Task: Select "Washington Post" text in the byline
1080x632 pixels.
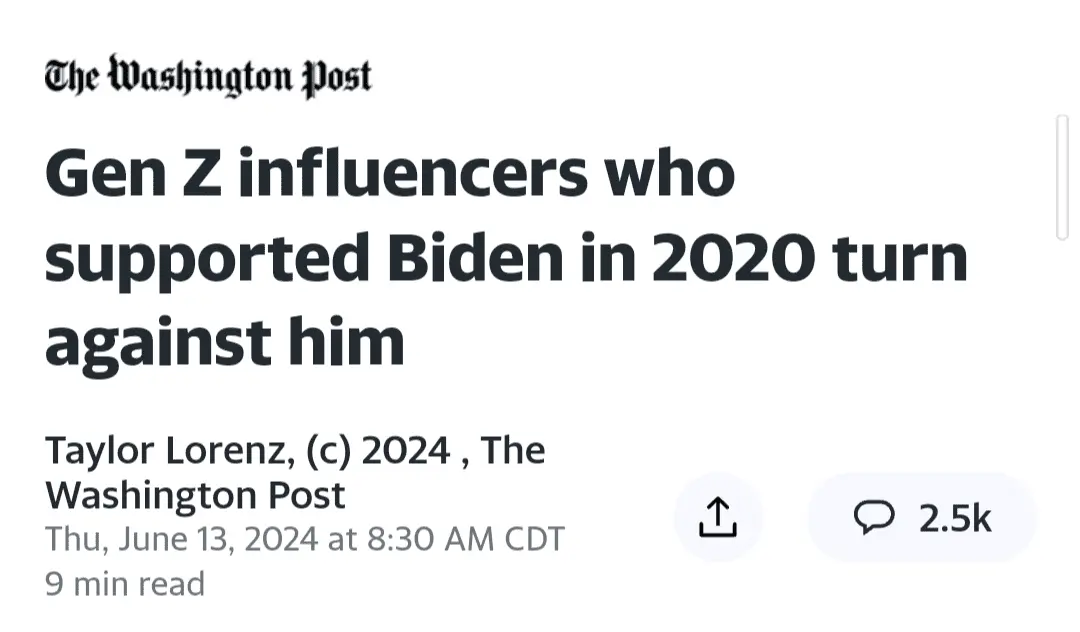Action: [x=195, y=495]
